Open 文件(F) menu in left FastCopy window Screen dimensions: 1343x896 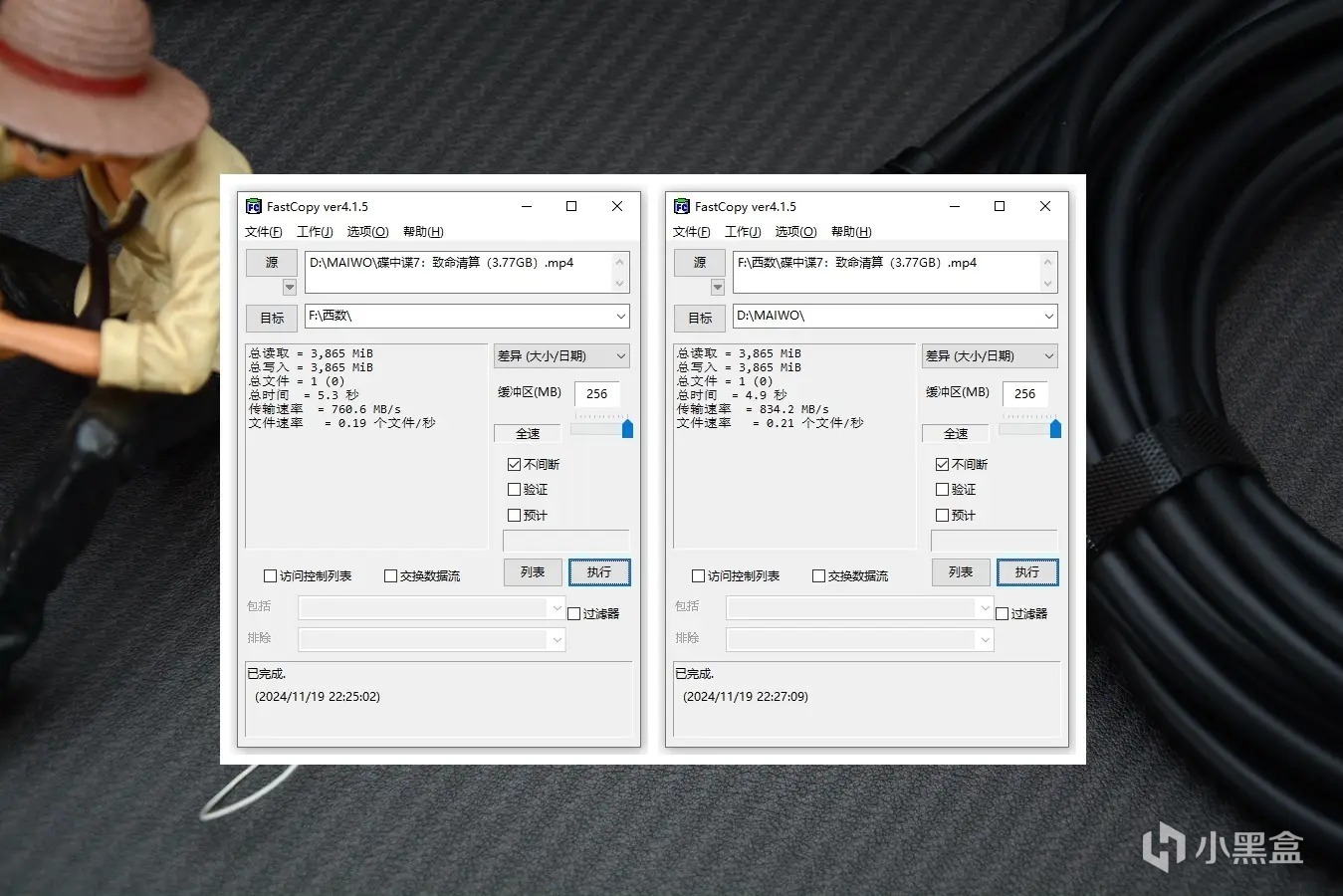click(x=264, y=232)
